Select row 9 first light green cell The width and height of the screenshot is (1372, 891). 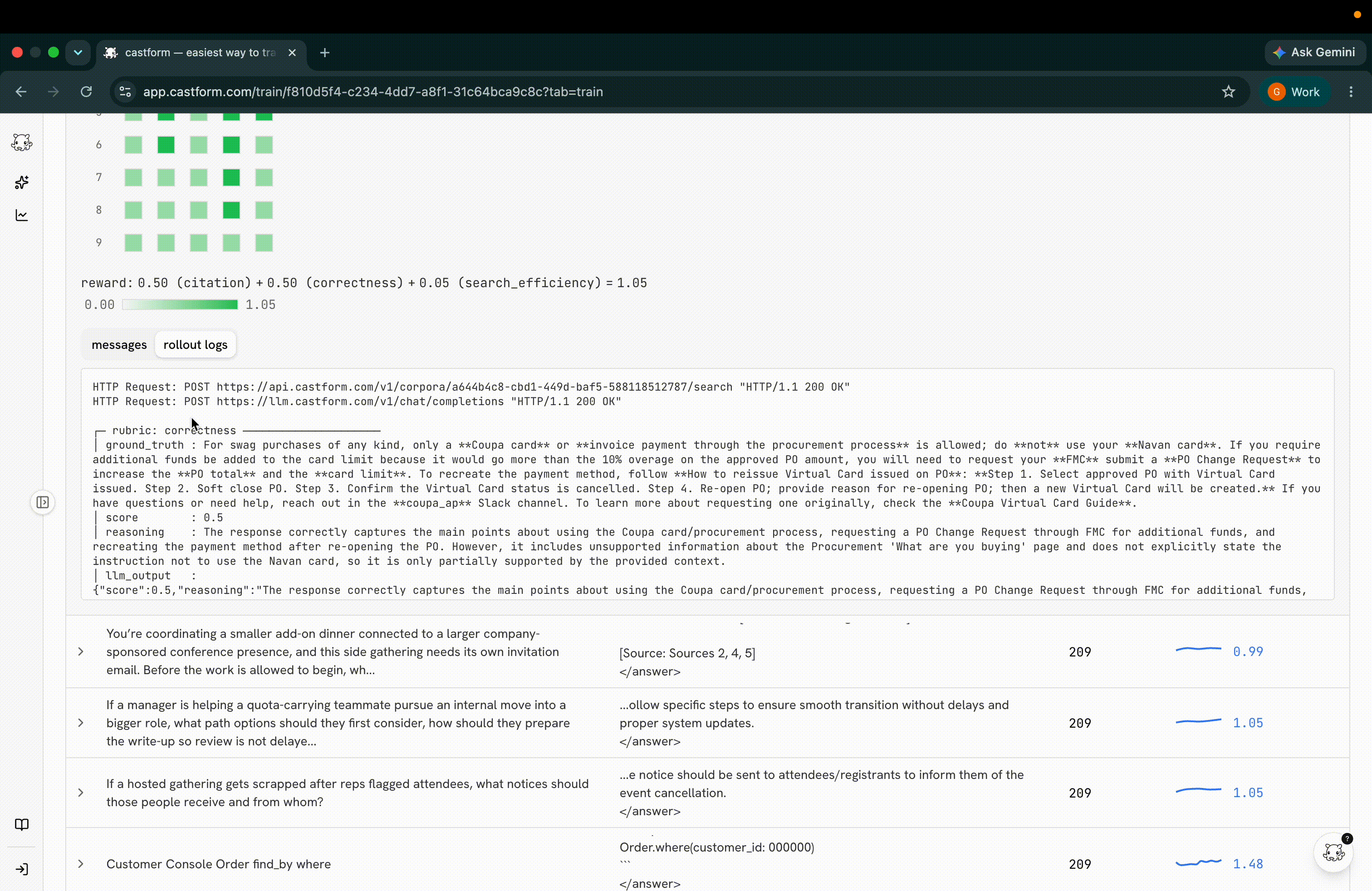point(133,243)
